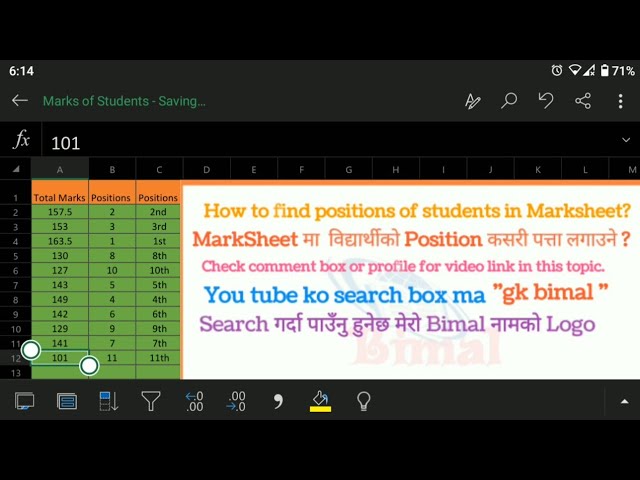Viewport: 640px width, 480px height.
Task: Expand the ribbon with bottom-right up arrow
Action: (624, 401)
